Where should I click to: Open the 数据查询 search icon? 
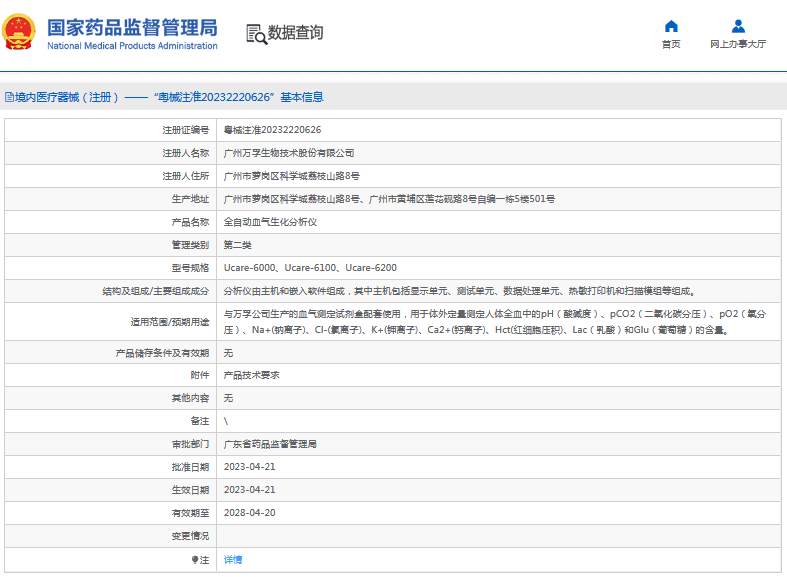256,34
